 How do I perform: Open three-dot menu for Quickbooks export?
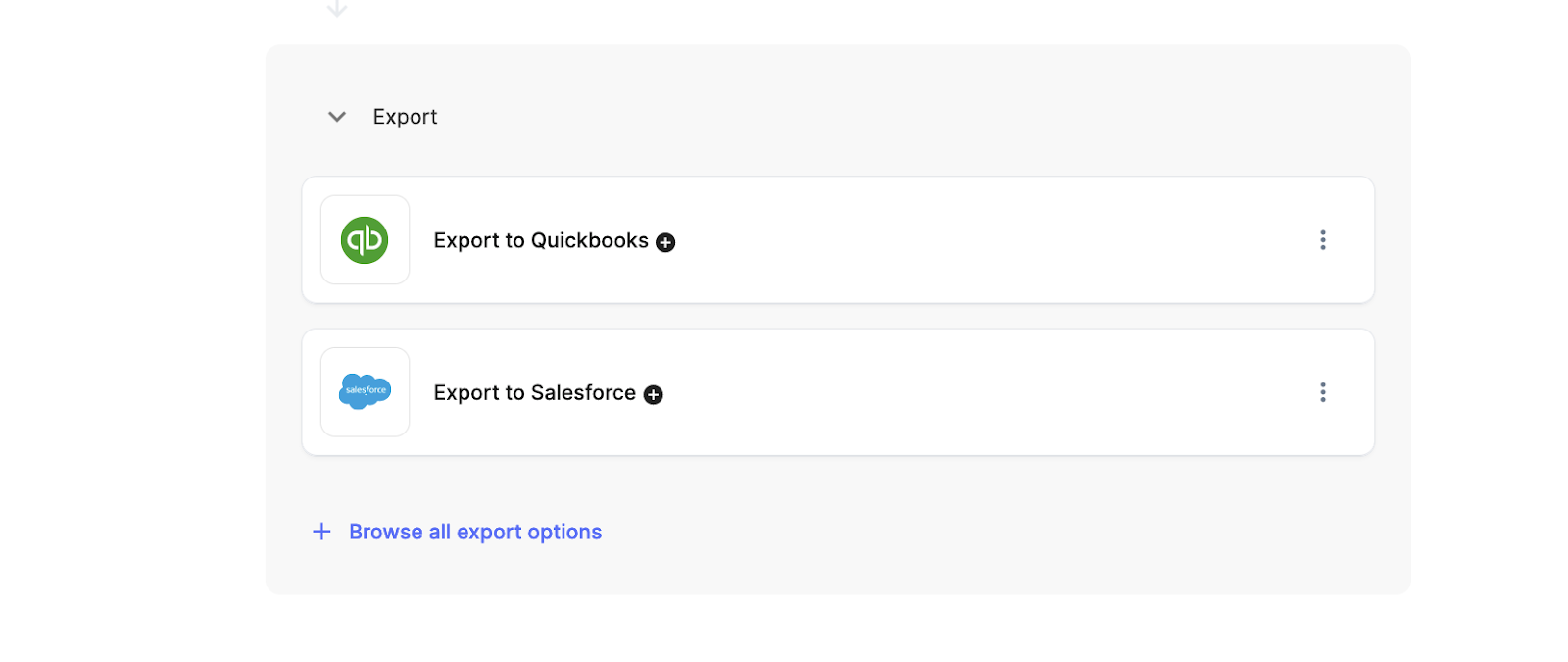click(1322, 240)
